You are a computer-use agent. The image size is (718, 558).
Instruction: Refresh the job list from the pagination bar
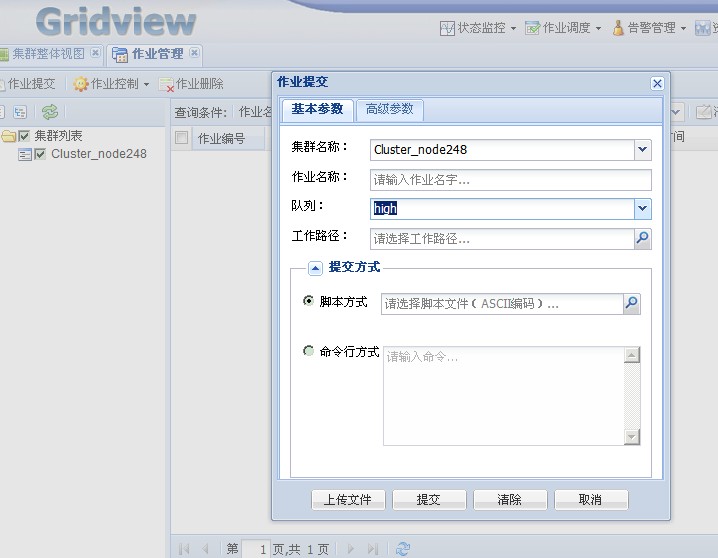coord(403,548)
